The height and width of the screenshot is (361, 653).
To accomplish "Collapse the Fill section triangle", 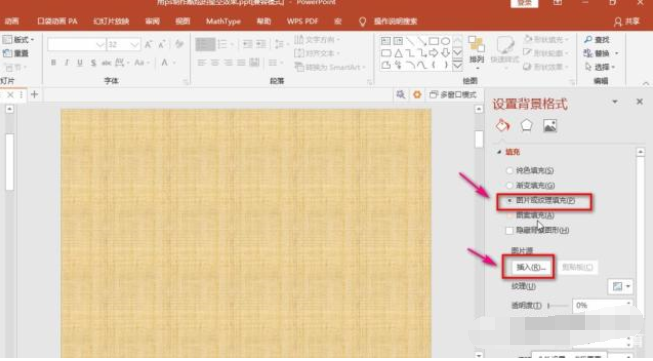I will click(x=499, y=152).
